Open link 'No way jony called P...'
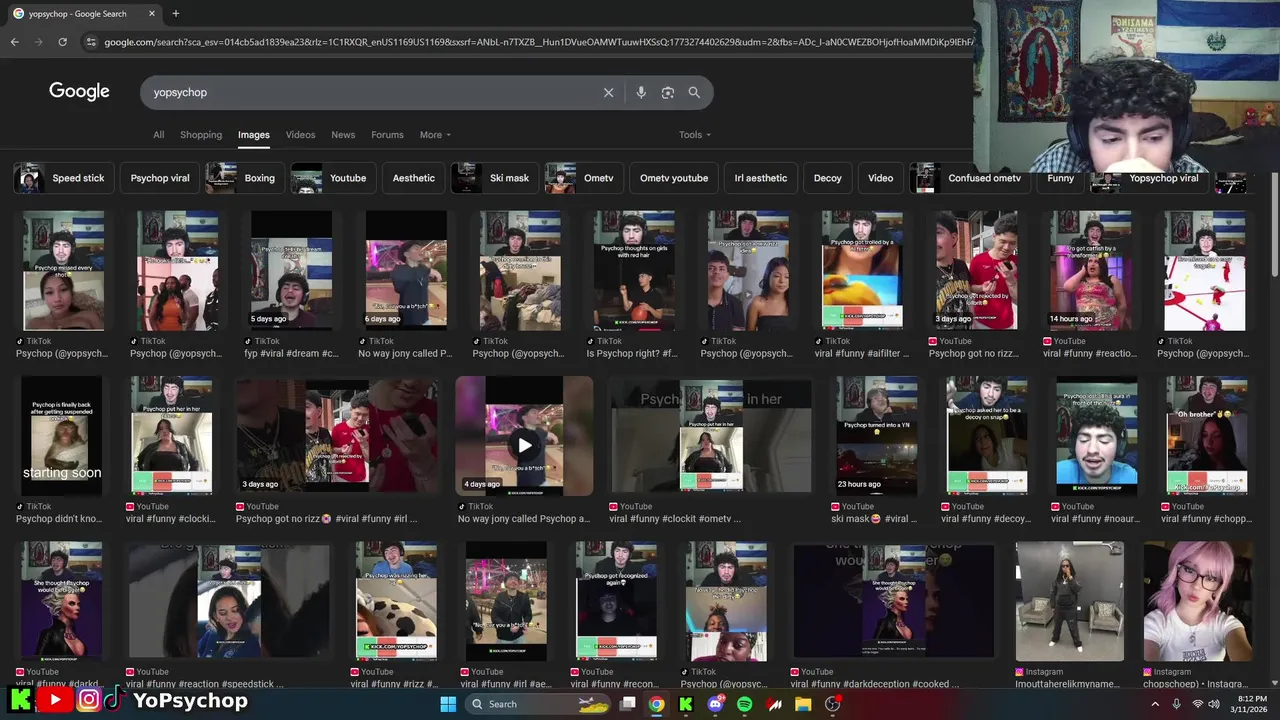 click(x=405, y=353)
